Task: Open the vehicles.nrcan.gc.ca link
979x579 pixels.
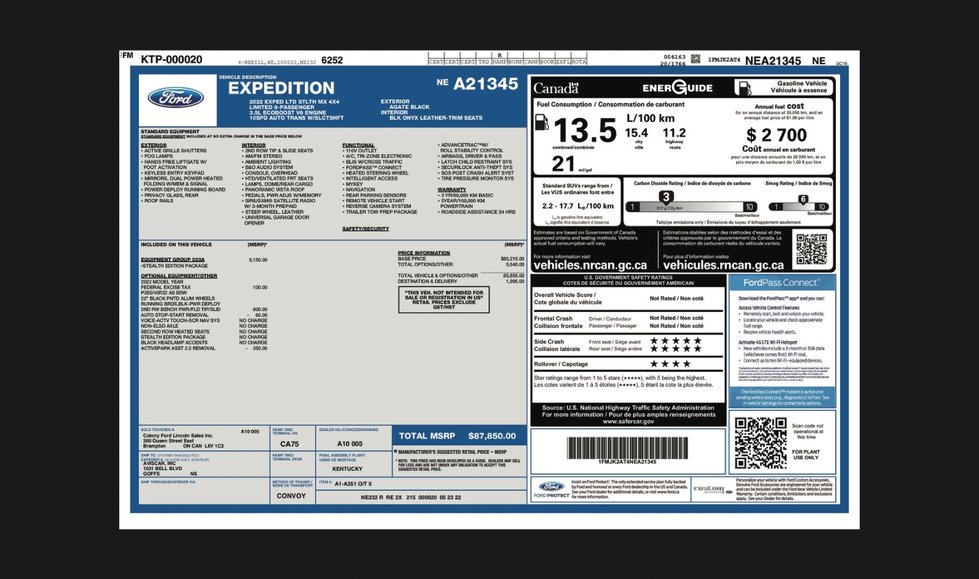Action: 590,265
